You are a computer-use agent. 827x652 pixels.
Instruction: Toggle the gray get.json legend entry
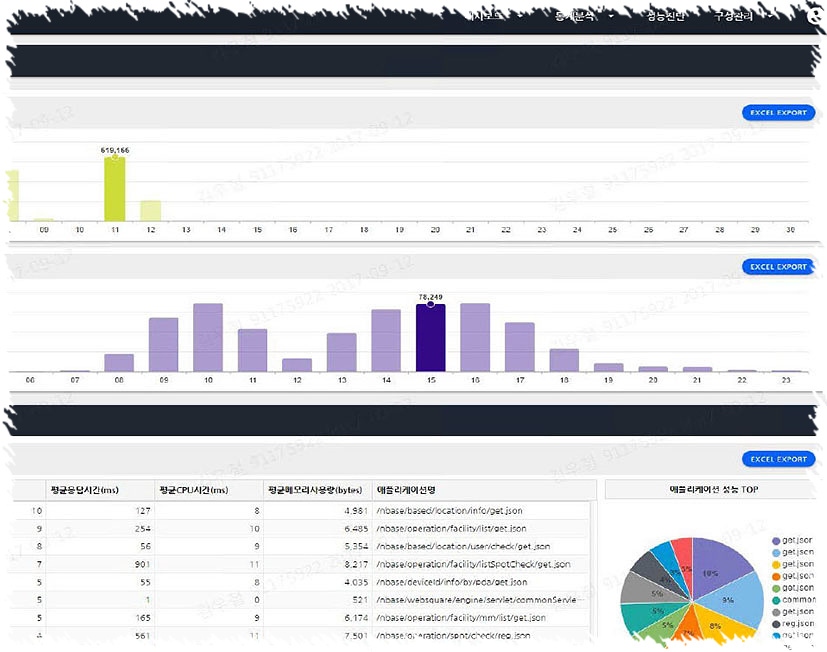point(792,612)
